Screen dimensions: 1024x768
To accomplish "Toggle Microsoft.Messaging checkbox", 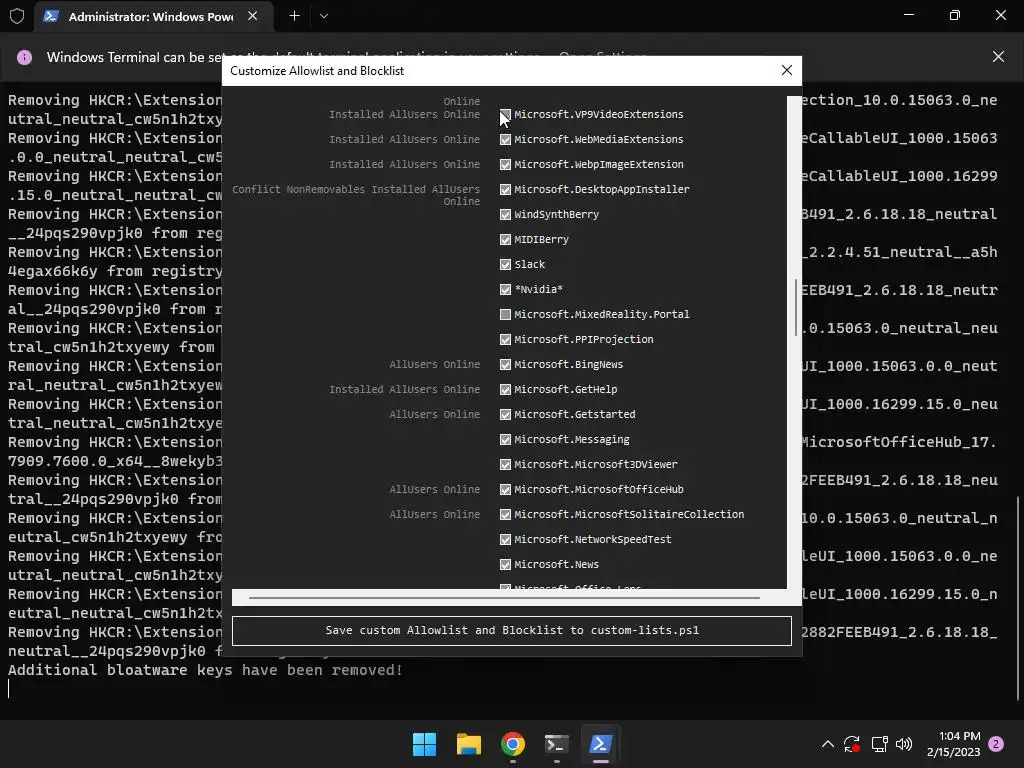I will point(505,440).
